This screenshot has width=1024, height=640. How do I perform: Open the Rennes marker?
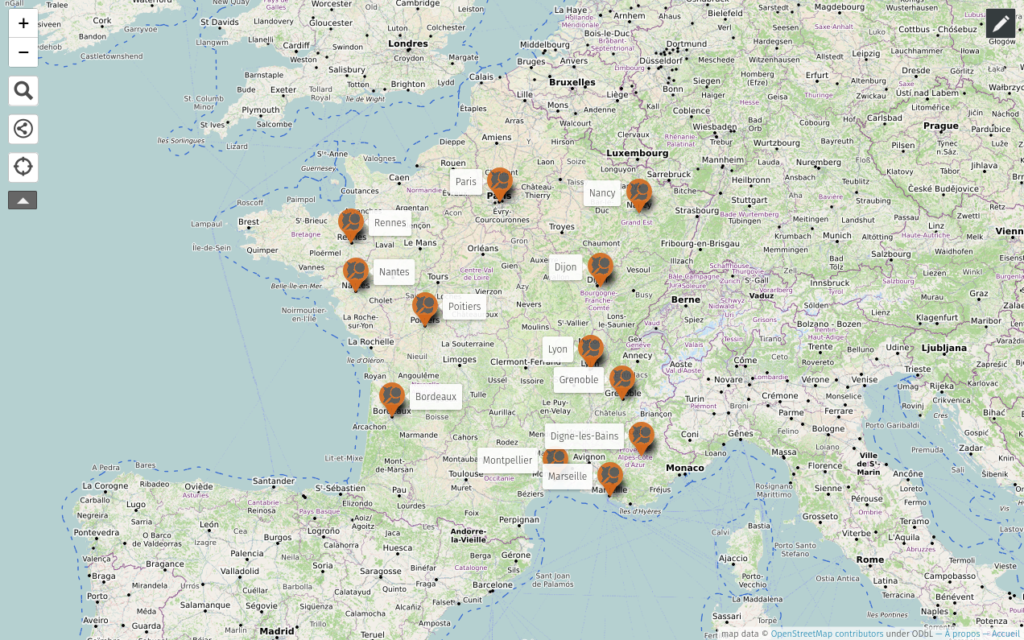point(351,224)
